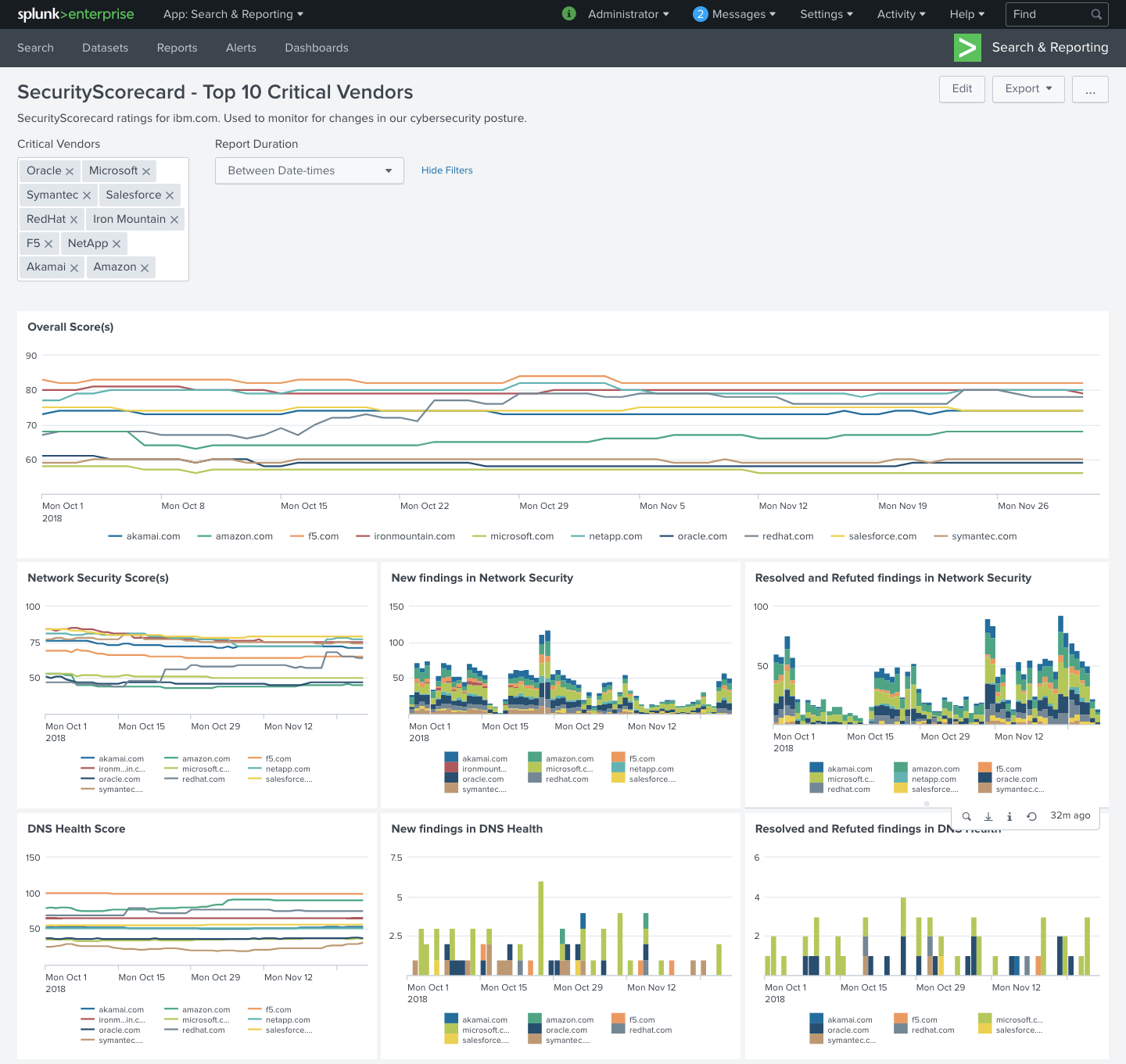Open the more actions ellipsis button

click(1090, 89)
